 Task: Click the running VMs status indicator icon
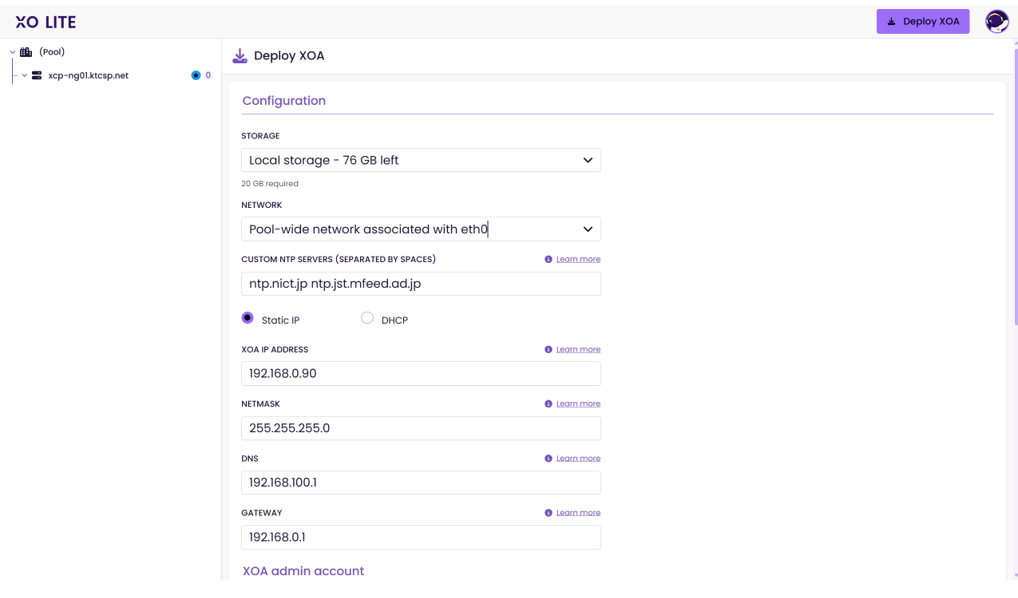(x=196, y=76)
